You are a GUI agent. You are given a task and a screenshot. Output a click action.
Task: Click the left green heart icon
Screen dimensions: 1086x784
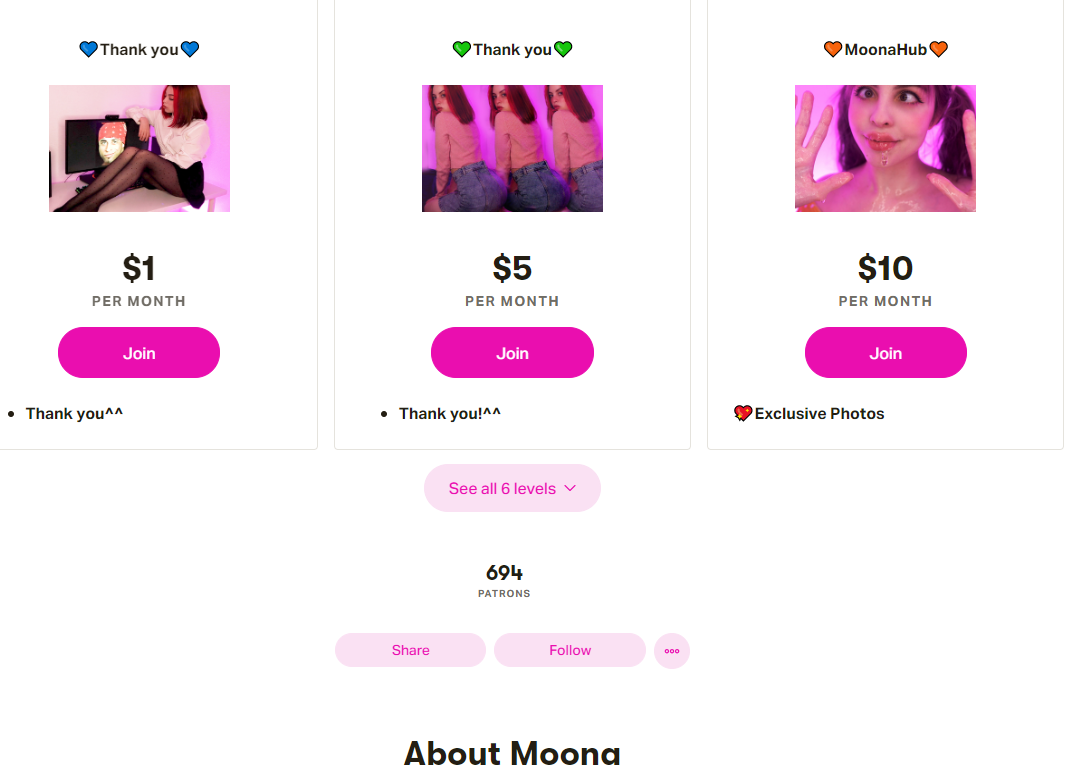pos(462,49)
